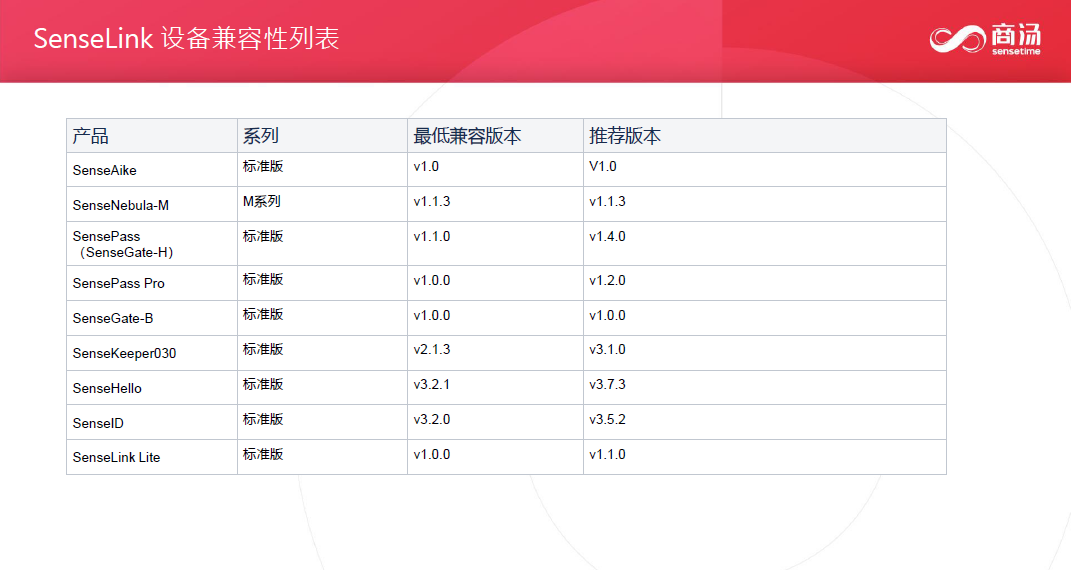Select '标准版' in the SenseHello row
Viewport: 1072px width, 570px height.
click(x=322, y=388)
